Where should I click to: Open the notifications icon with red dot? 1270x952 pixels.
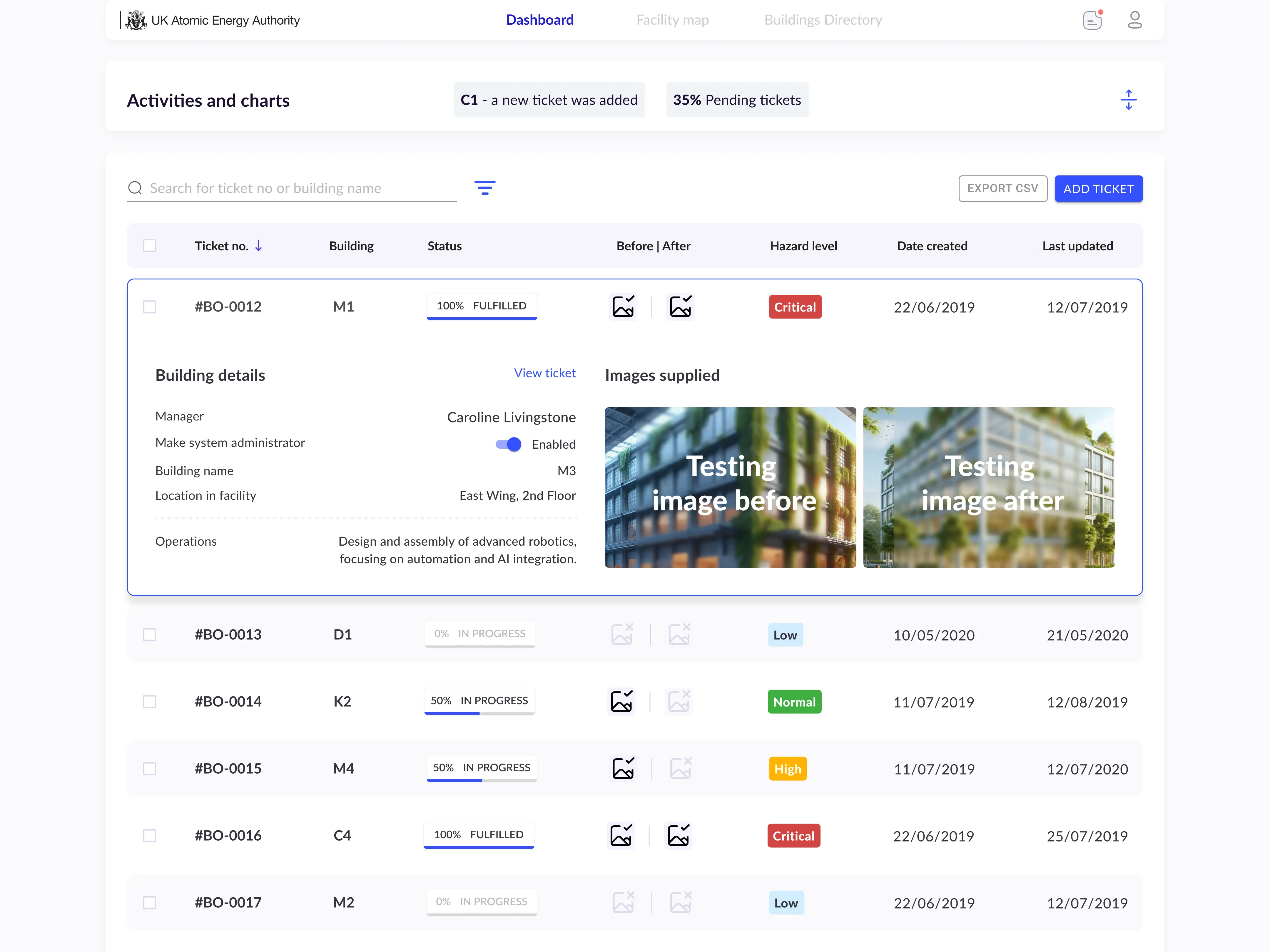[x=1093, y=19]
